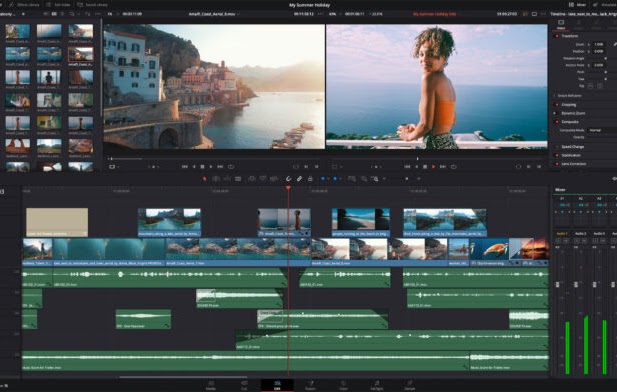The height and width of the screenshot is (392, 617).
Task: Click the timeline playhead marker
Action: pos(288,189)
